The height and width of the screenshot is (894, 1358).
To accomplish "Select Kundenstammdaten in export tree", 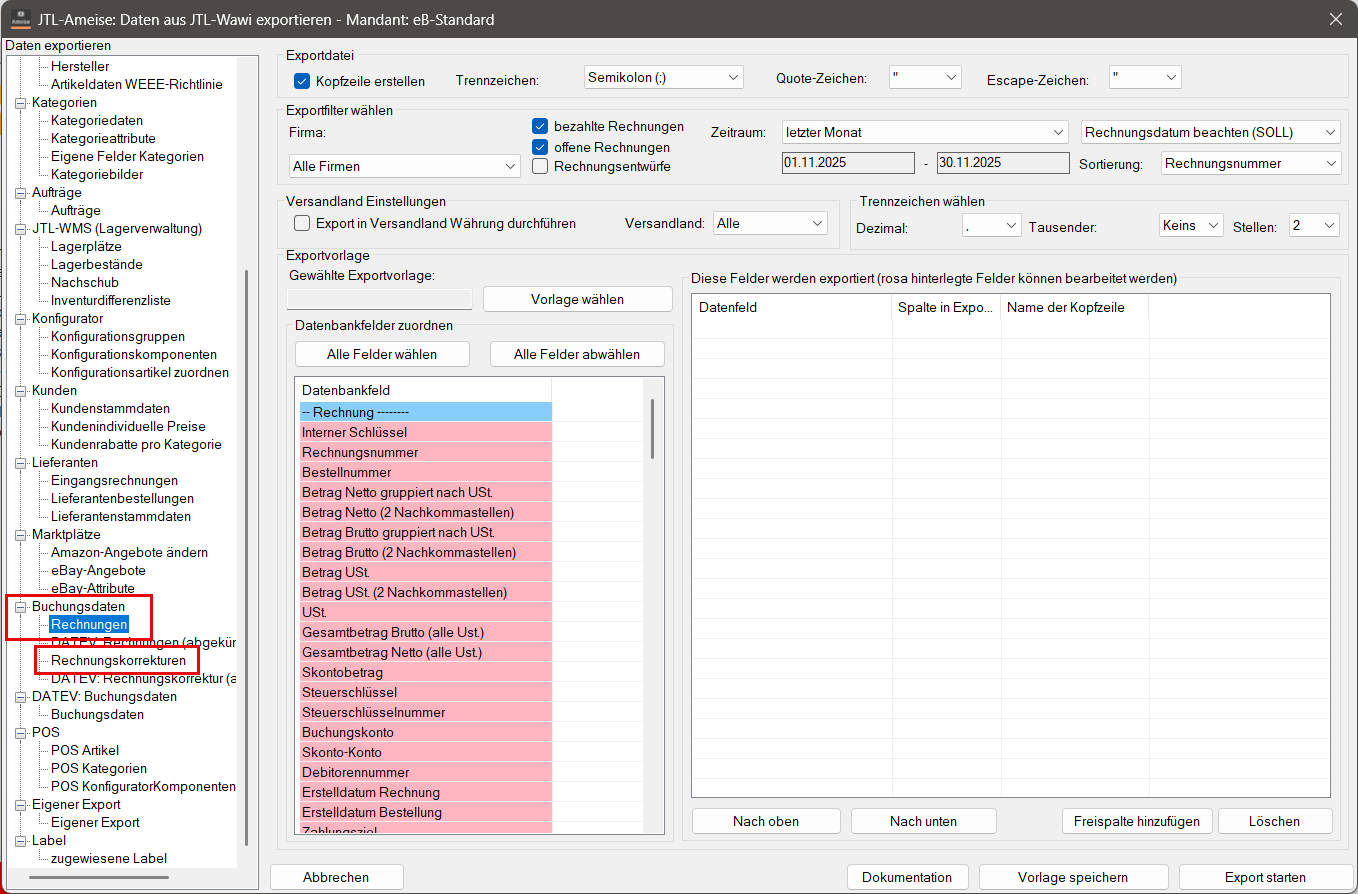I will [110, 409].
